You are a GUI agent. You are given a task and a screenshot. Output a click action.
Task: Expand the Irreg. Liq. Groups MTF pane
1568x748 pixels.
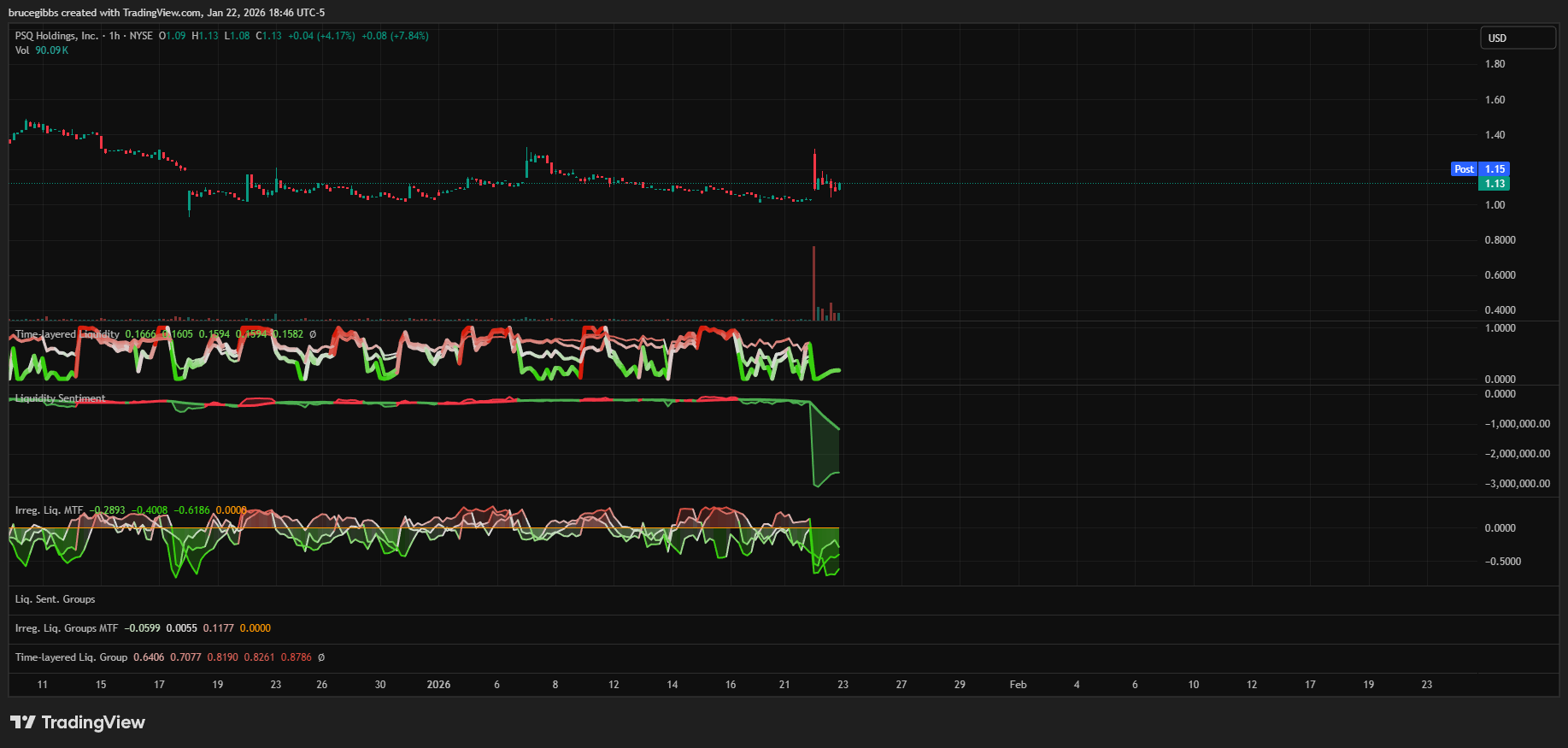[x=67, y=628]
